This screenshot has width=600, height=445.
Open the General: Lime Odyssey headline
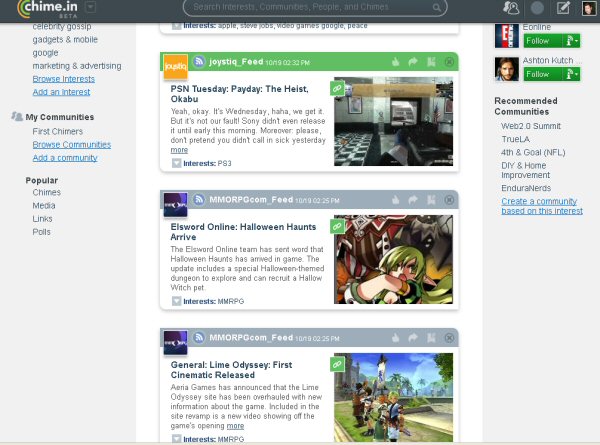click(x=231, y=370)
